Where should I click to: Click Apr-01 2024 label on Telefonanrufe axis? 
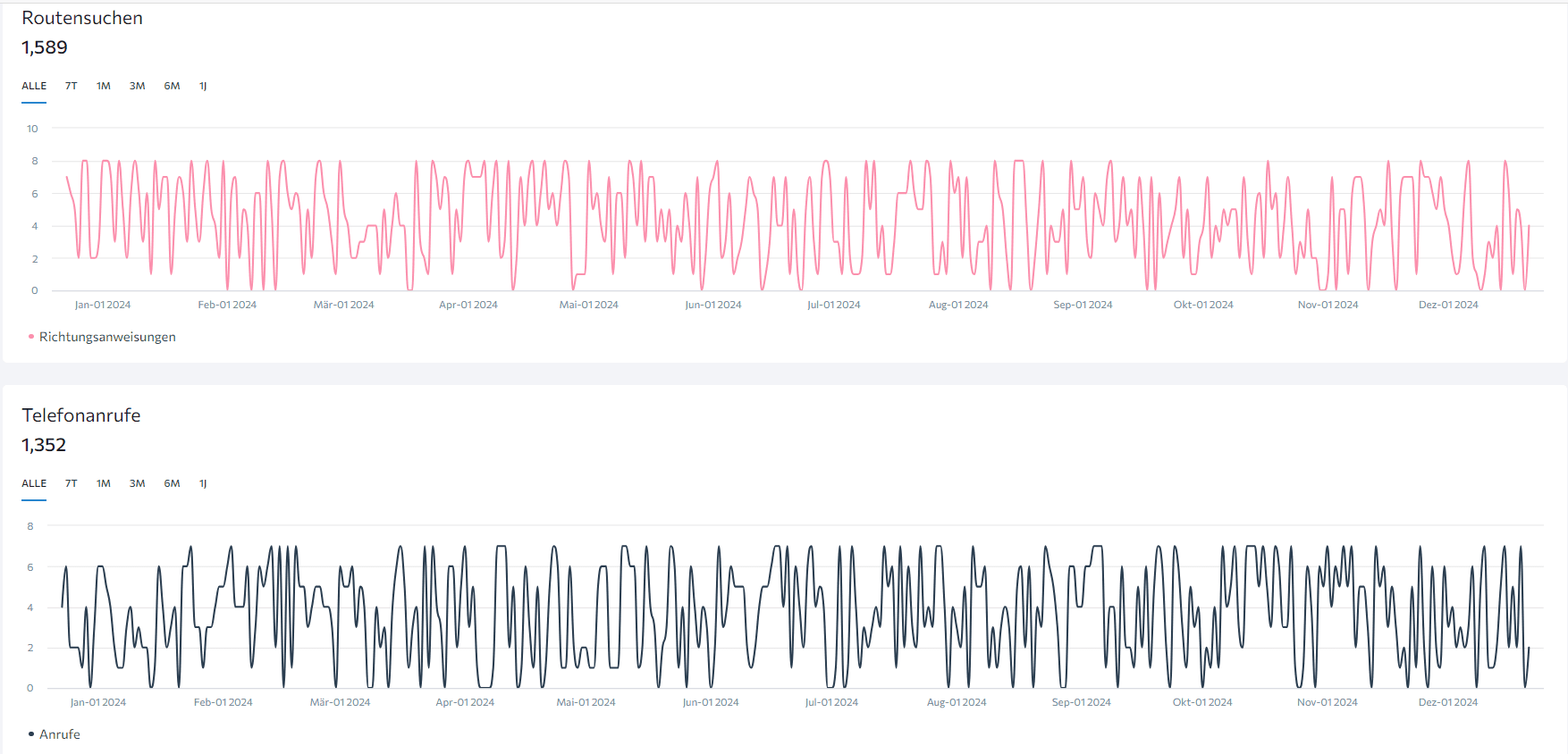(465, 702)
